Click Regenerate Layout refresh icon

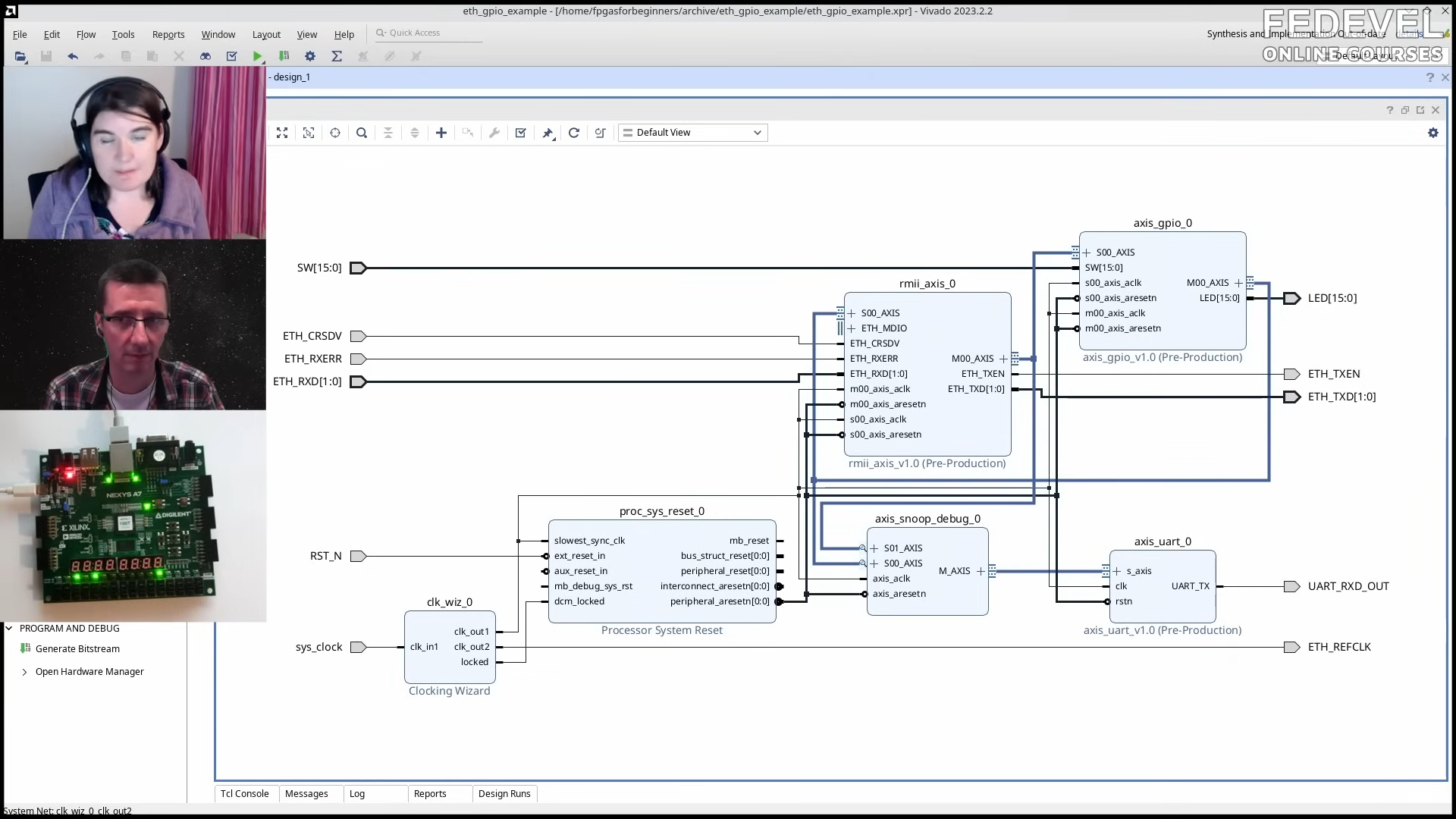[x=574, y=133]
